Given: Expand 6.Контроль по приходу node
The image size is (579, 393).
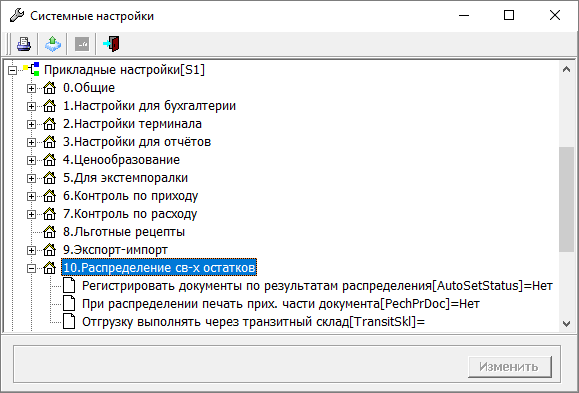Looking at the screenshot, I should (31, 196).
